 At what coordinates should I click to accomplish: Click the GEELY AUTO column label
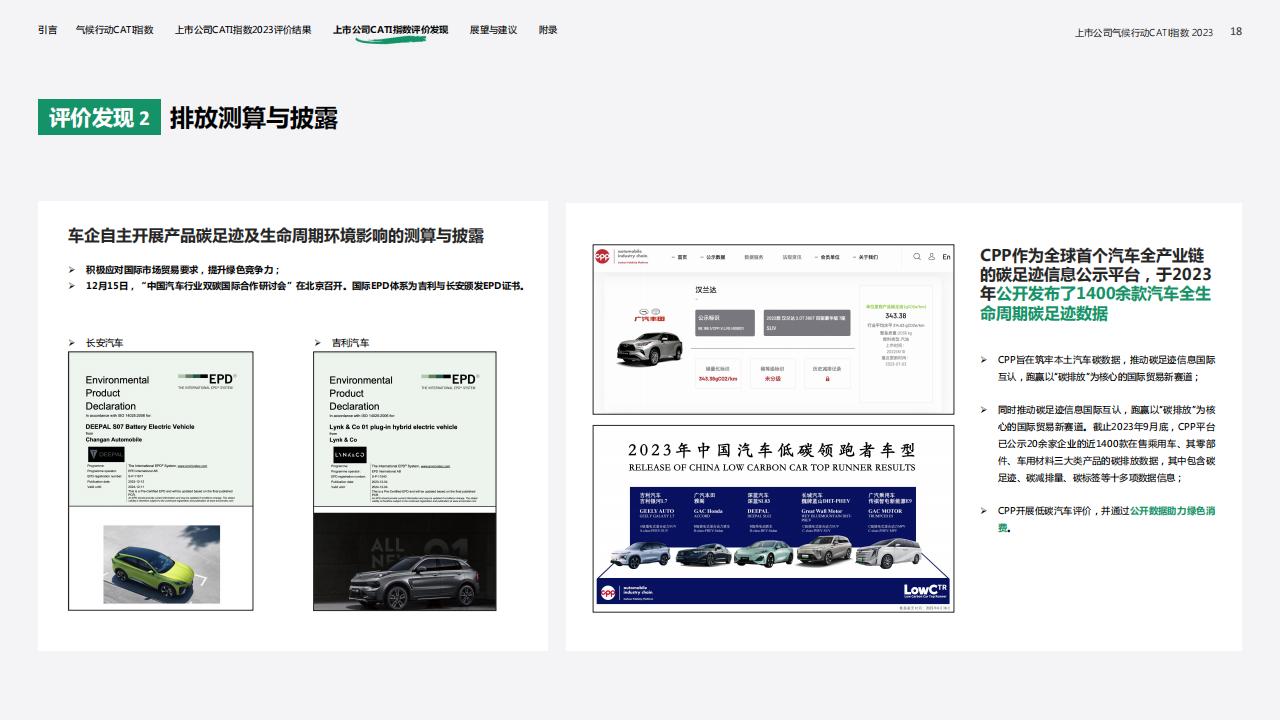[x=657, y=511]
